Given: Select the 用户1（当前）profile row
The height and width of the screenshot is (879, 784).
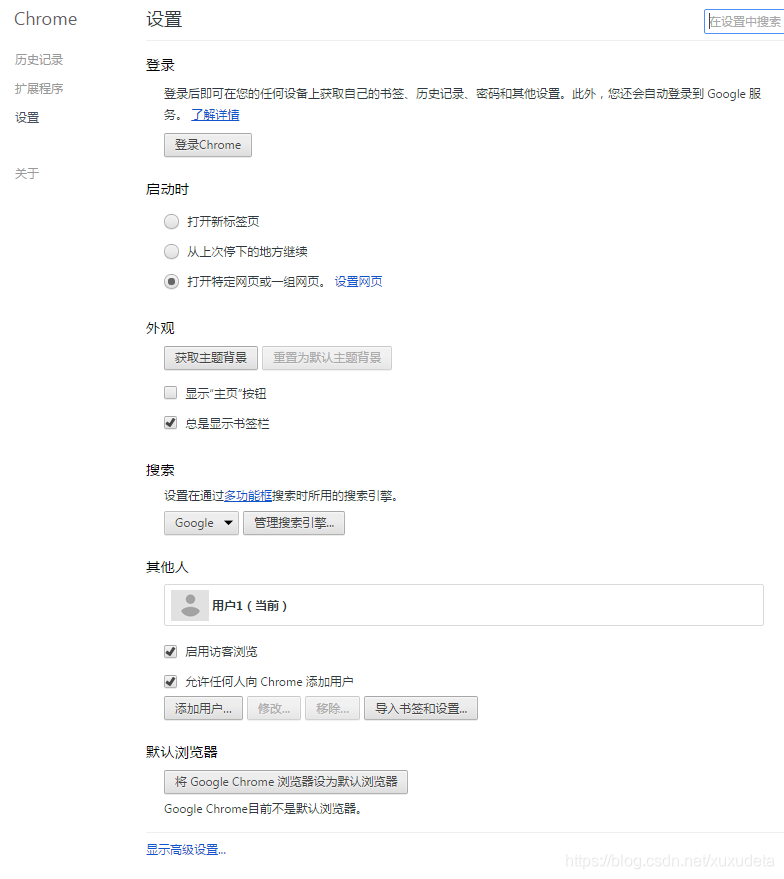Looking at the screenshot, I should [x=463, y=605].
